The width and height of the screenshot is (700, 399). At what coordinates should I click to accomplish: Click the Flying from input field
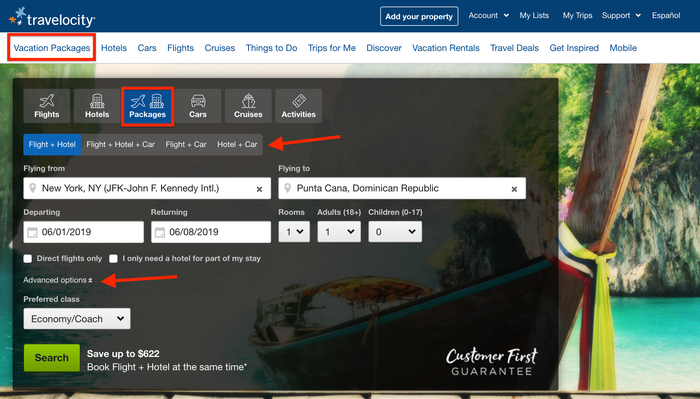[x=147, y=188]
